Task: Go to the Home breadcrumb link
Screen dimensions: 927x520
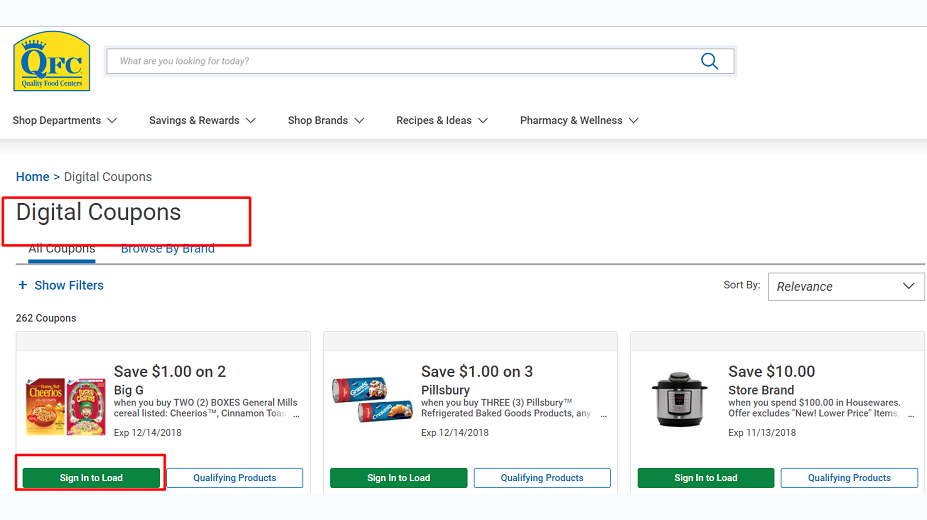Action: tap(33, 177)
